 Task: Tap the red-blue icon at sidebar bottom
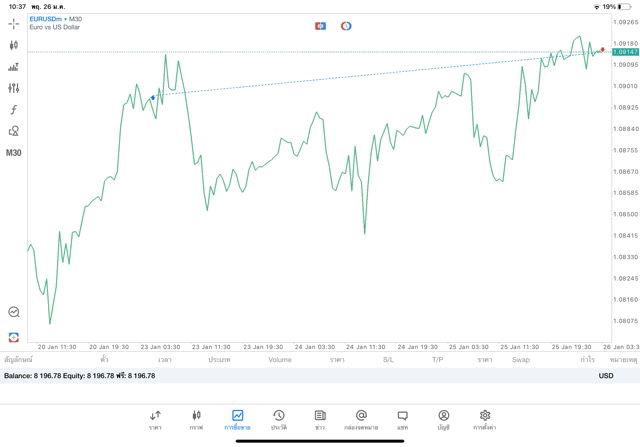[x=13, y=337]
